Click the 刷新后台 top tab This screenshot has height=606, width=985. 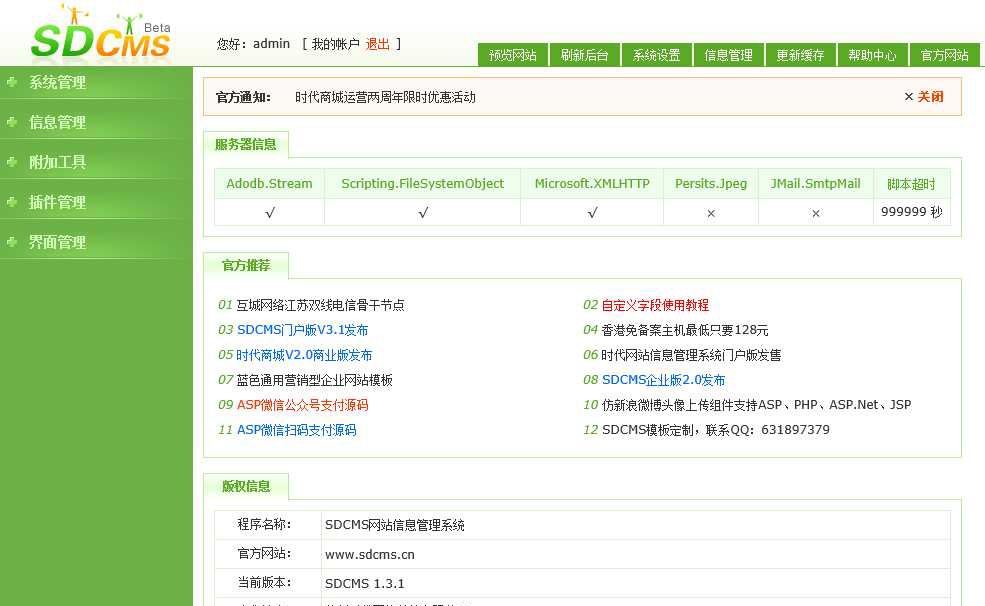click(585, 55)
